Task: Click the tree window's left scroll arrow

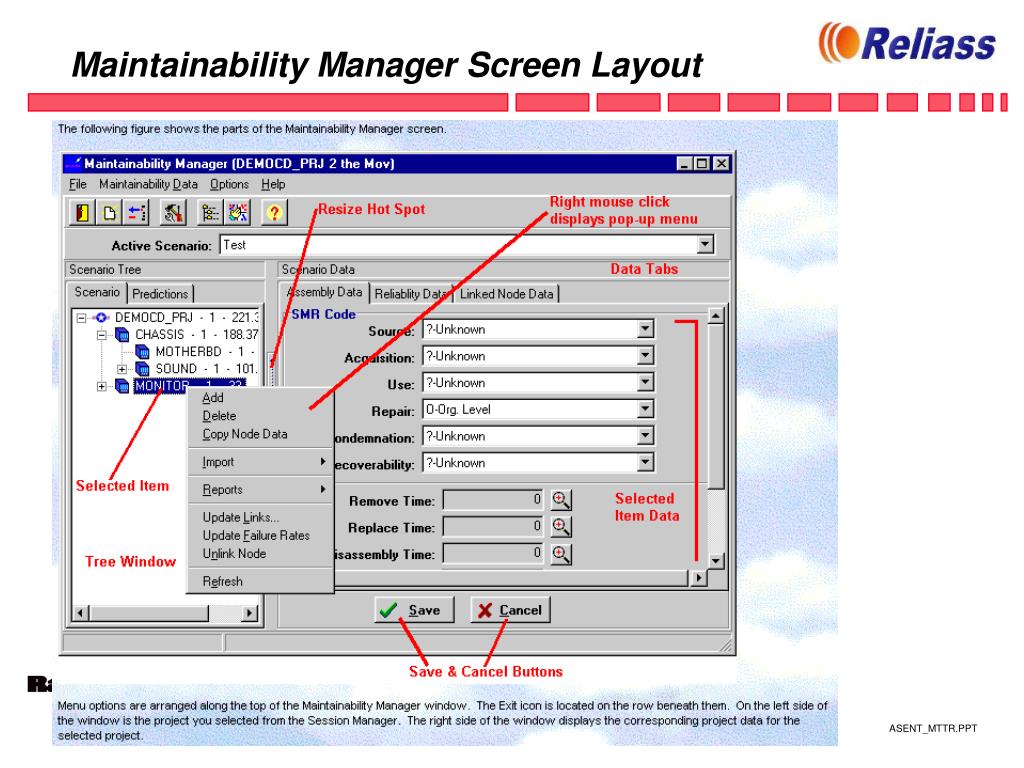Action: pyautogui.click(x=81, y=613)
